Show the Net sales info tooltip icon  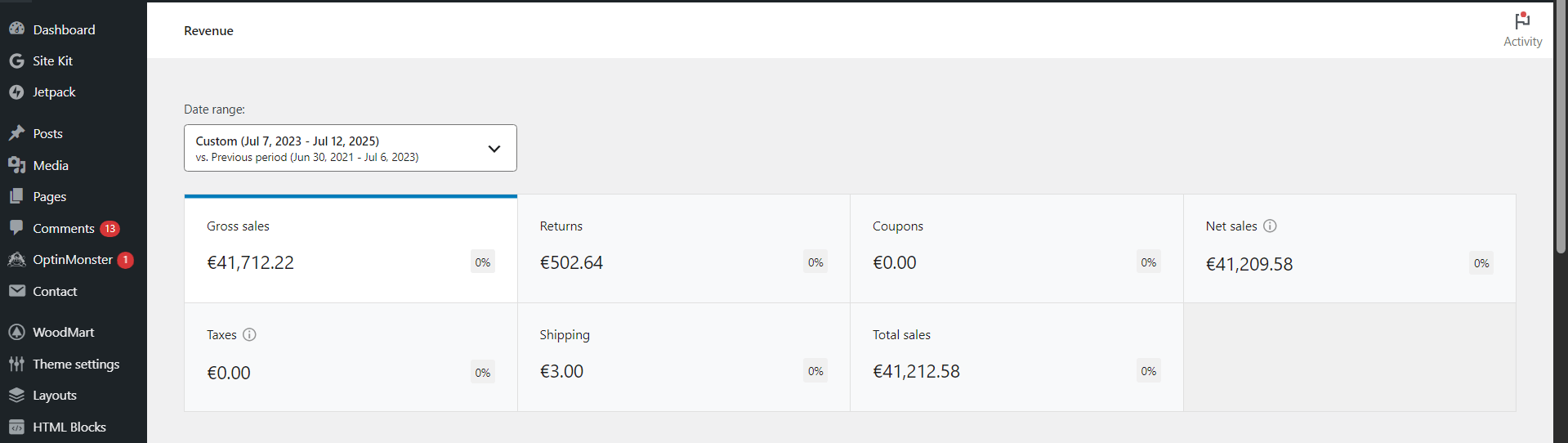pos(1270,226)
